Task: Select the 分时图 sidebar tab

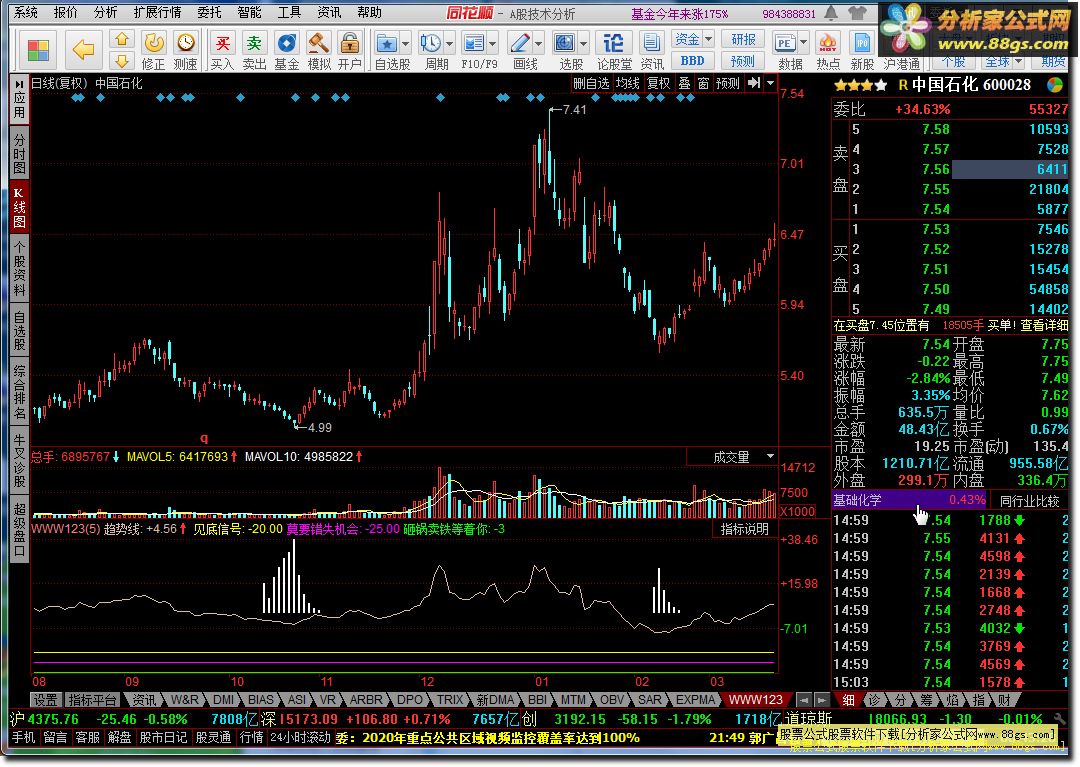Action: click(x=19, y=154)
